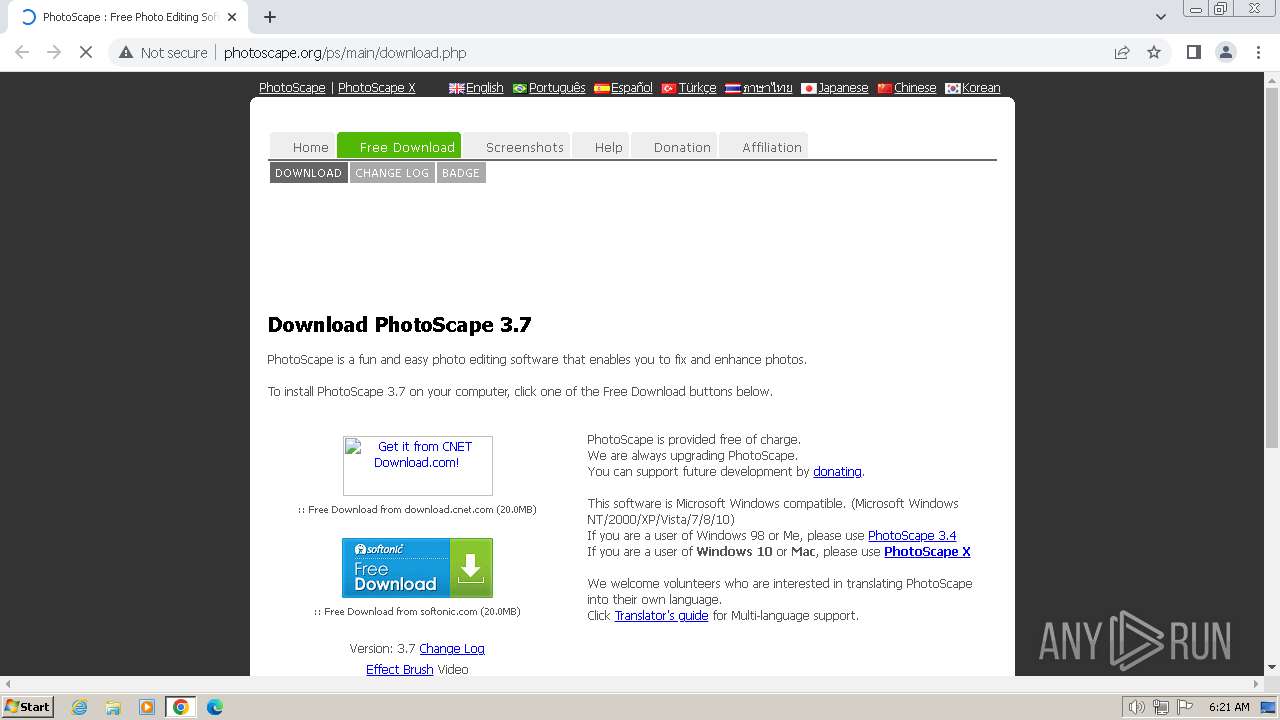This screenshot has width=1280, height=720.
Task: Open the Donation tab
Action: [675, 147]
